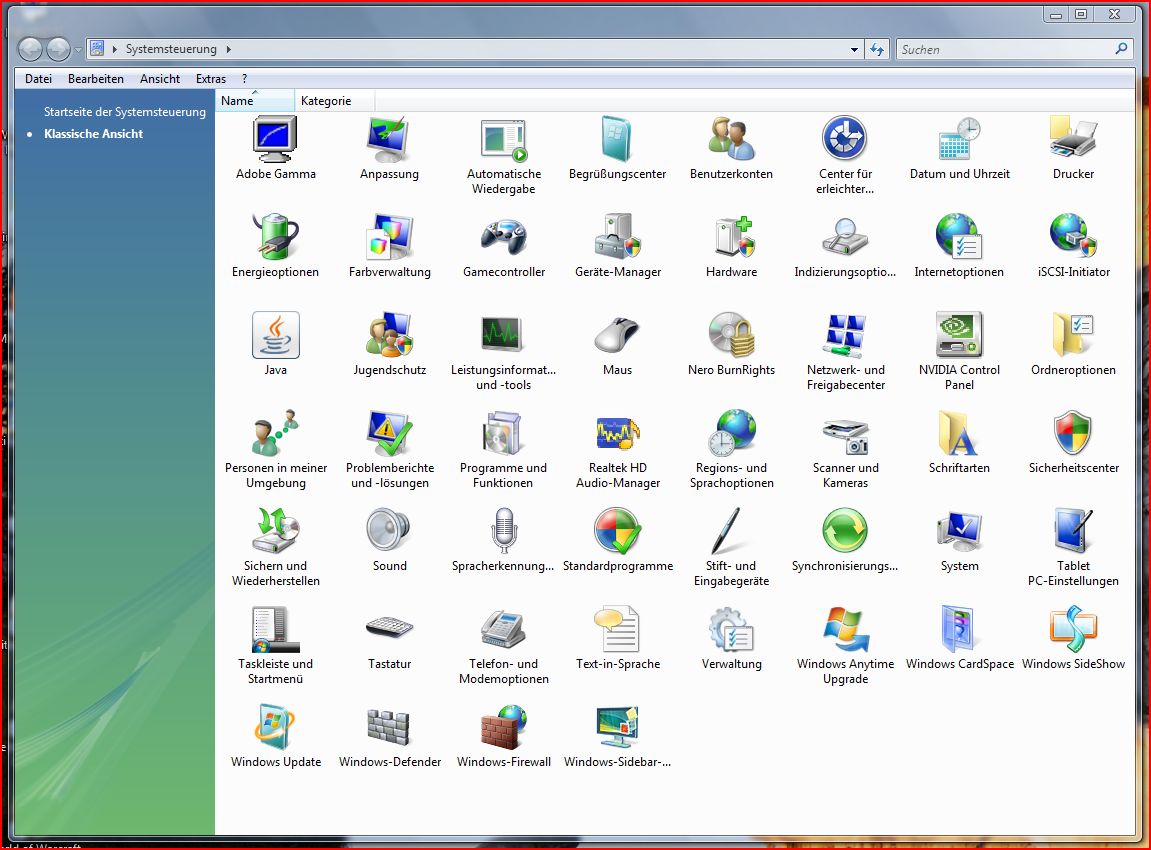Open Windows Update icon
Screen dimensions: 1151x850
(275, 727)
